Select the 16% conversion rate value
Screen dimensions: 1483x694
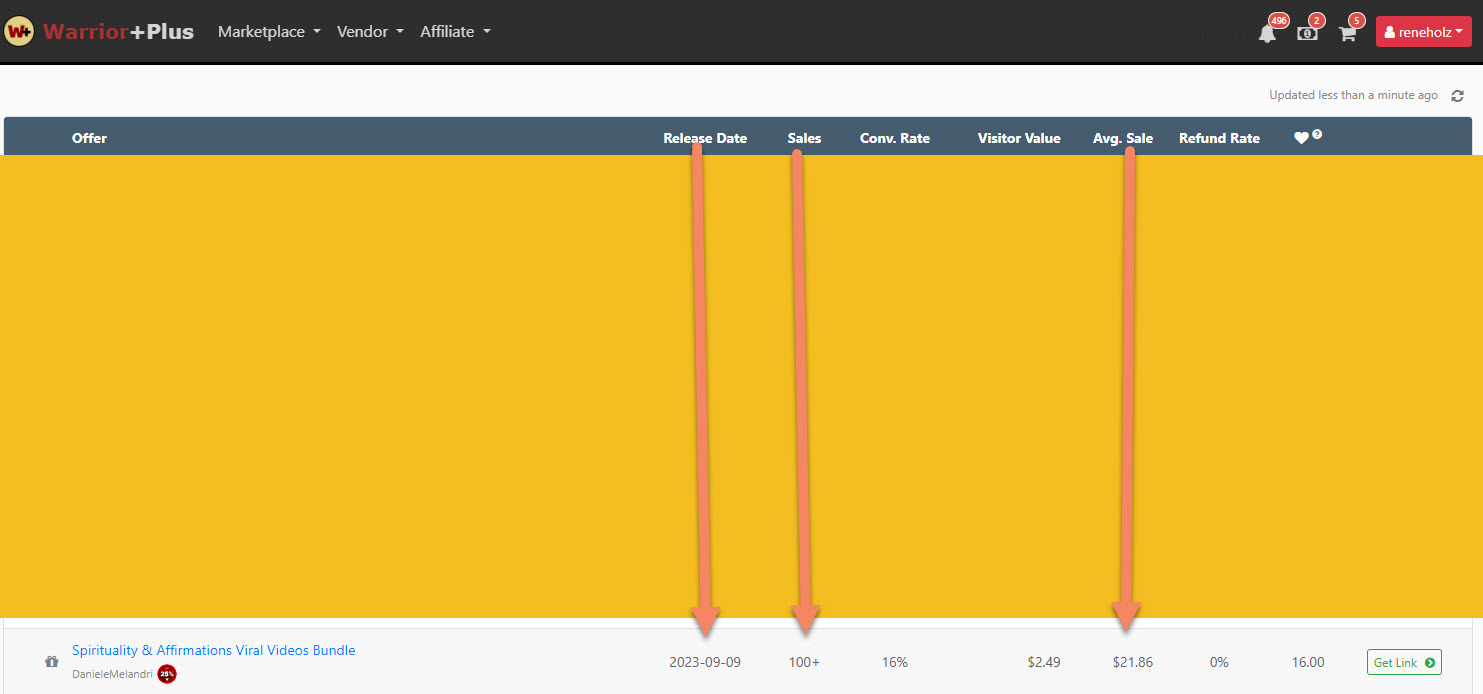895,662
